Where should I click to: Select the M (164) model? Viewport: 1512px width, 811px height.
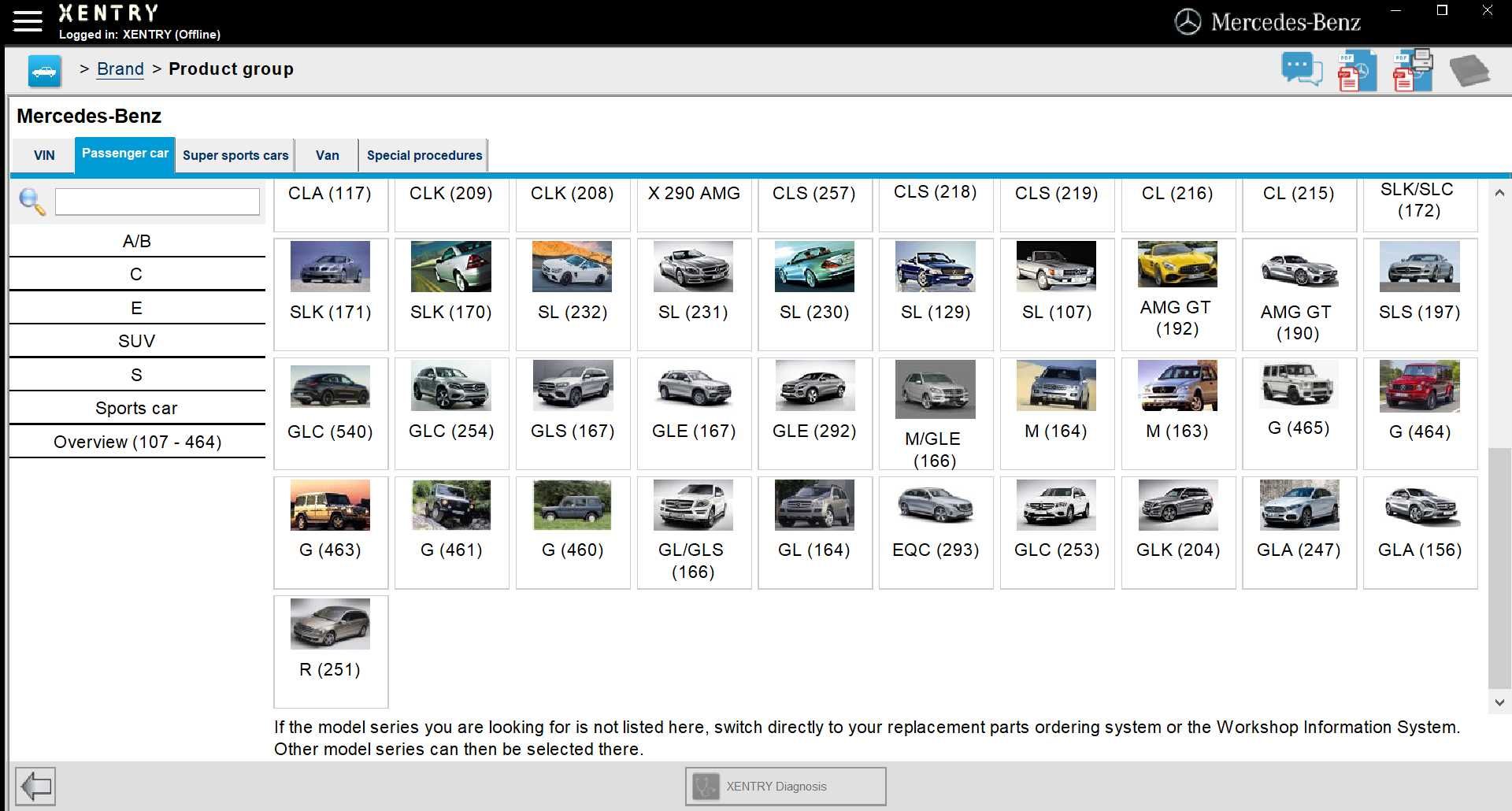tap(1057, 413)
